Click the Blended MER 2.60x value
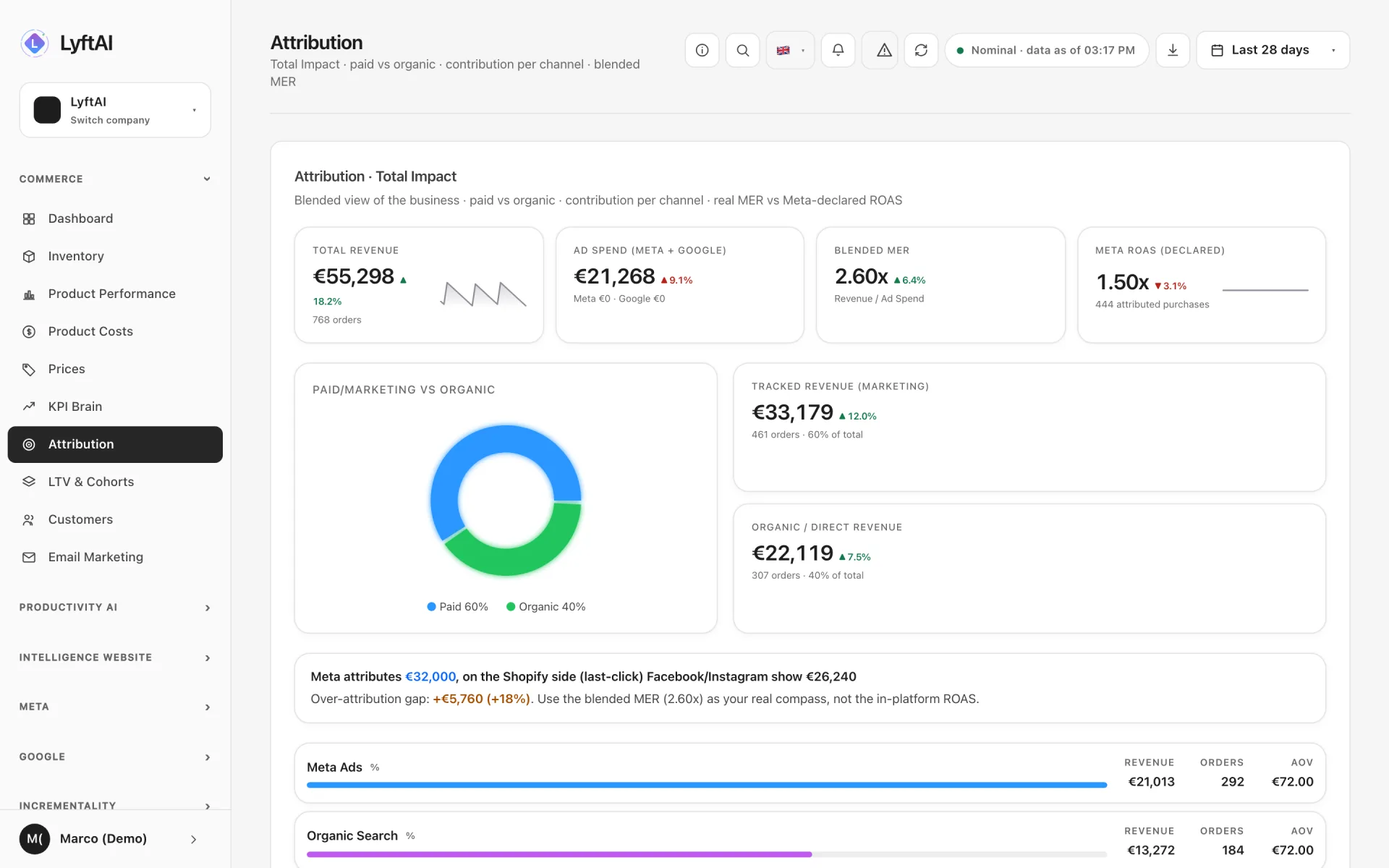The width and height of the screenshot is (1389, 868). point(861,276)
